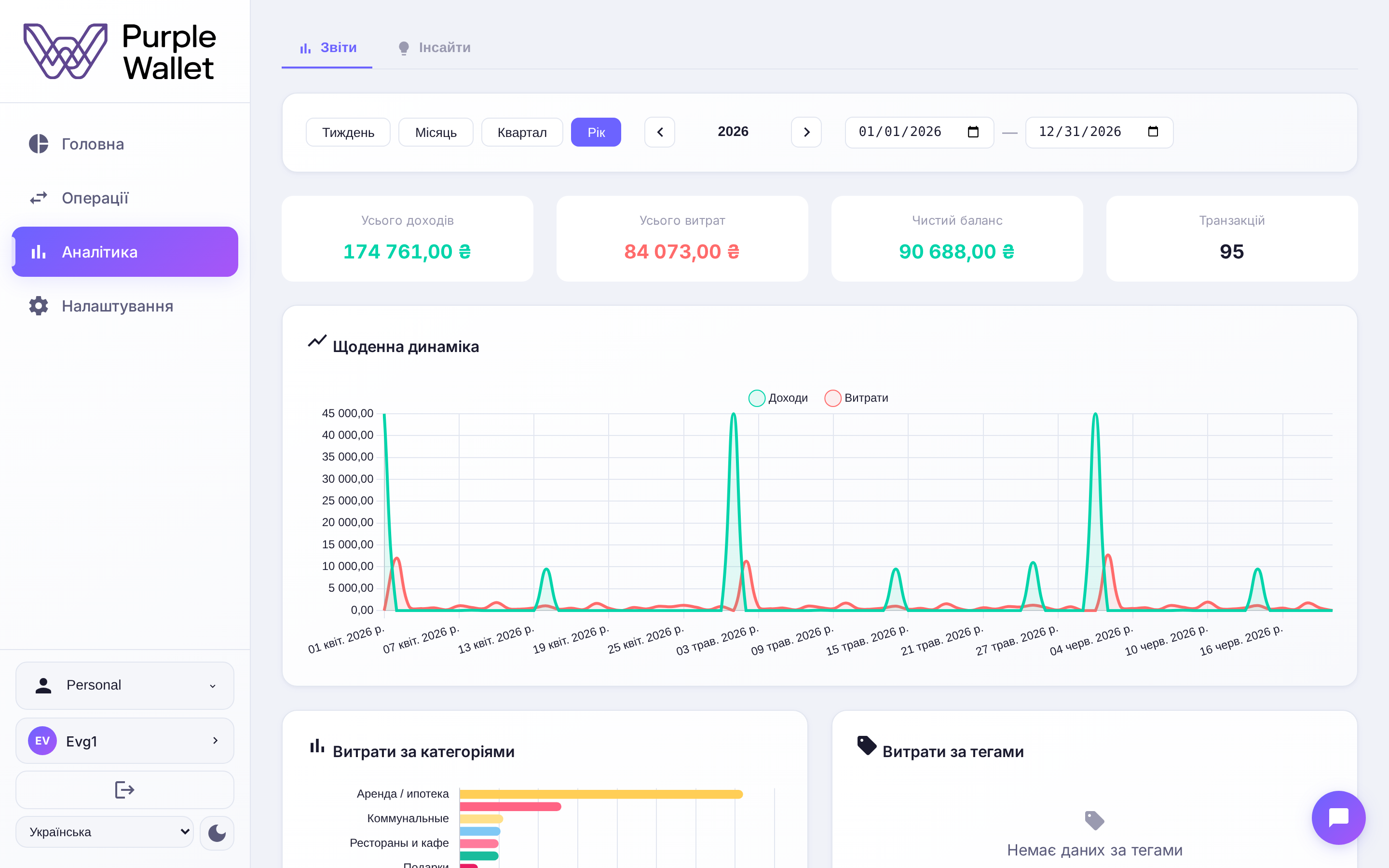Open the chat support bubble
This screenshot has width=1389, height=868.
point(1338,817)
